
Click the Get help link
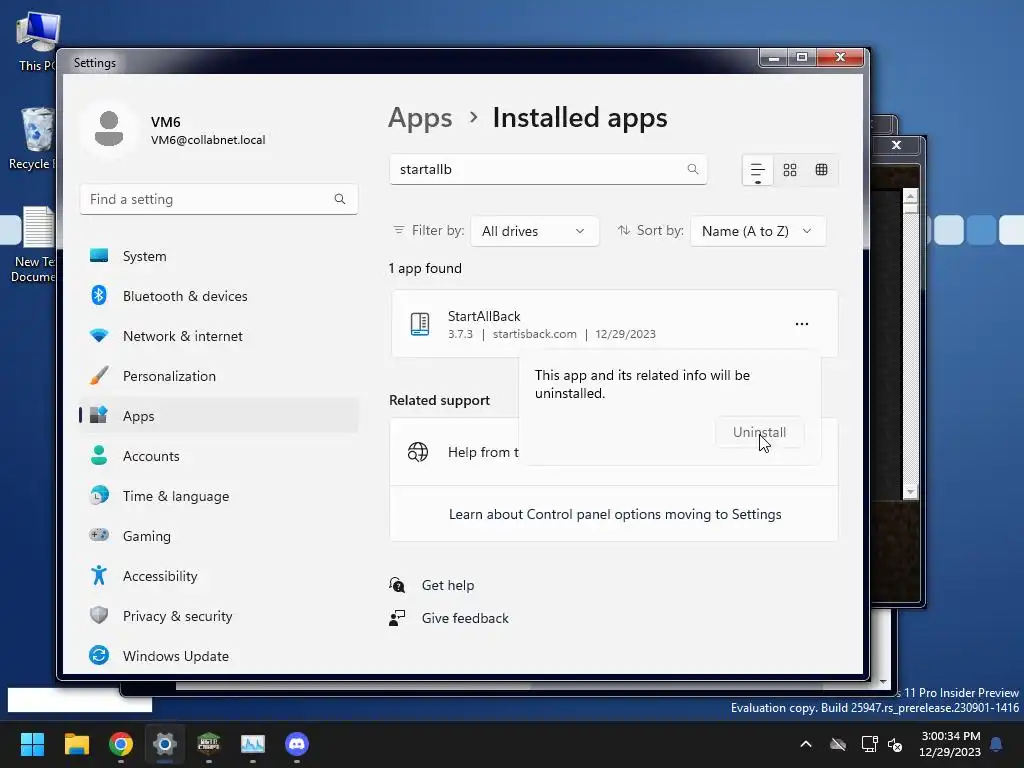tap(448, 585)
